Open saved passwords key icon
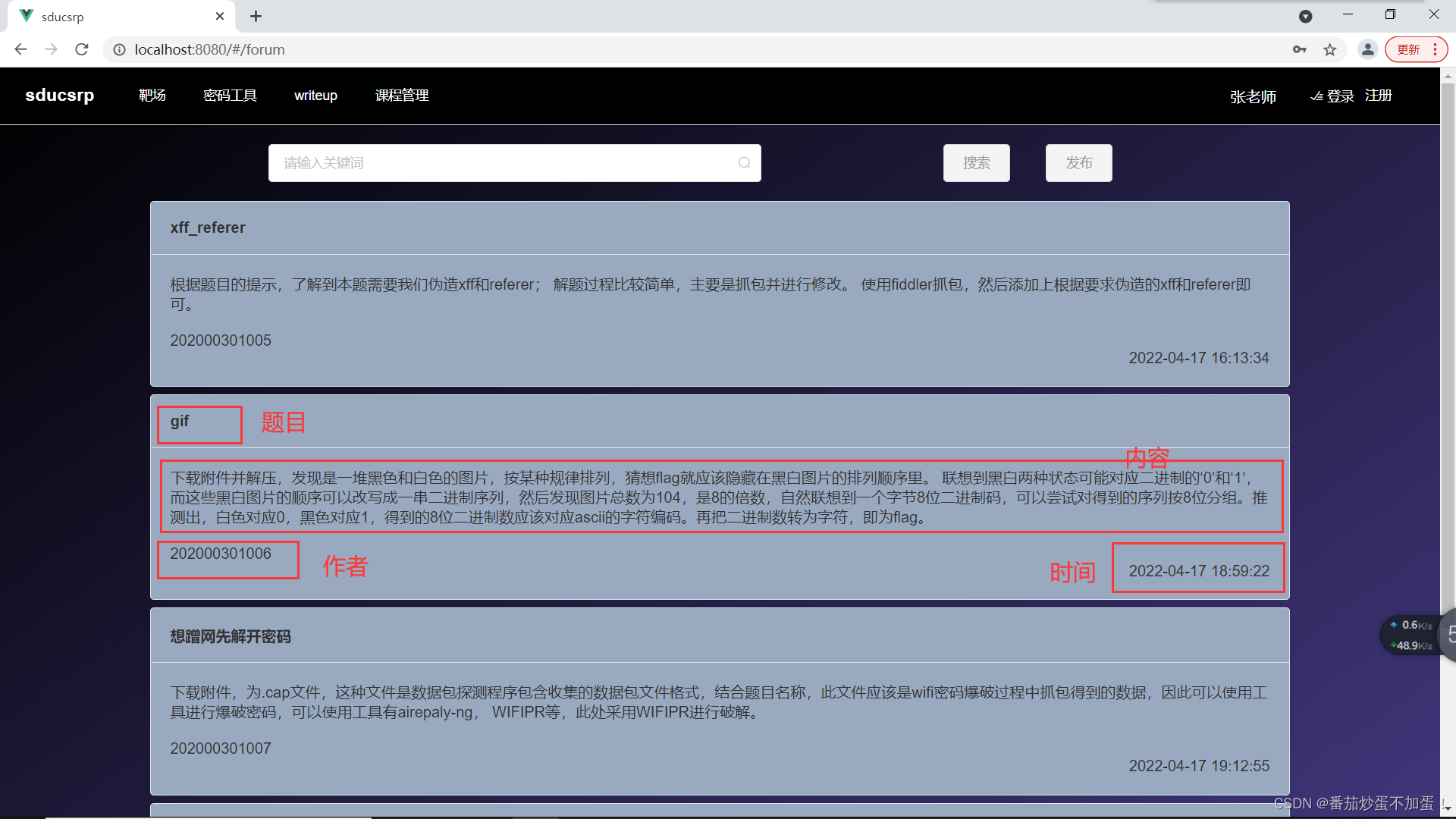 point(1300,49)
